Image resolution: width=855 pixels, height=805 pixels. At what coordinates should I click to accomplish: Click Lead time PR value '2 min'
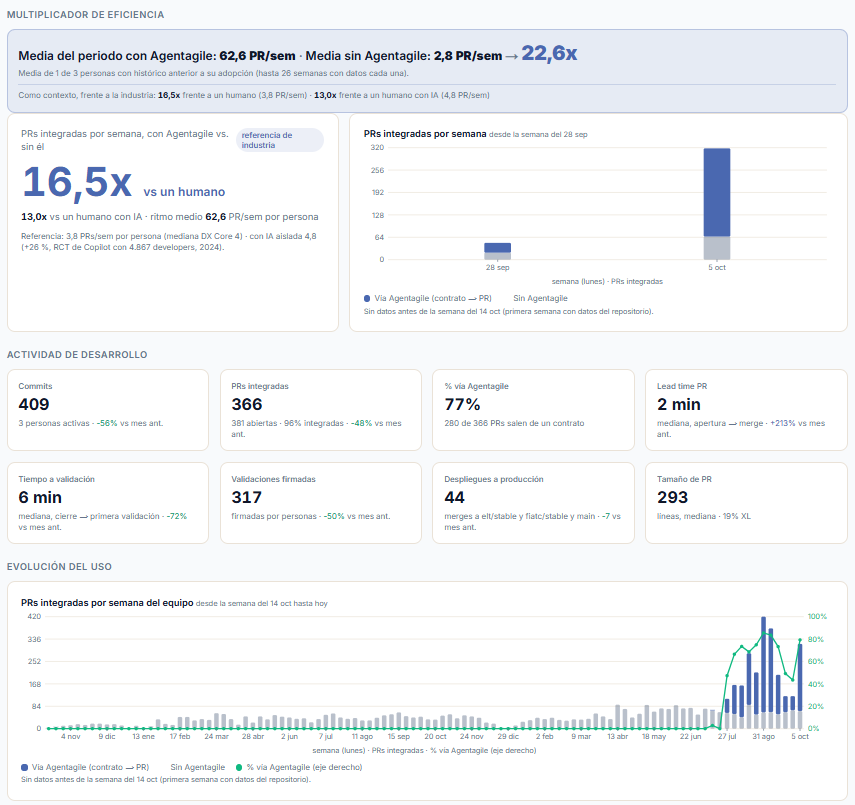(x=678, y=404)
